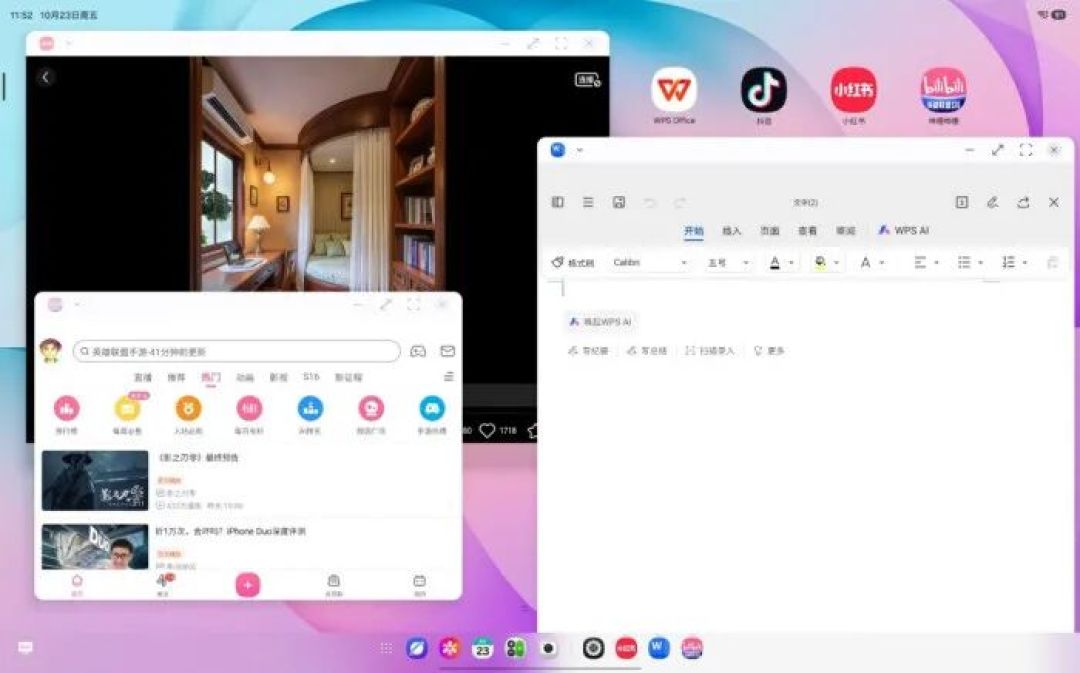The image size is (1080, 673).
Task: Click WPS pen annotation icon
Action: coord(993,202)
